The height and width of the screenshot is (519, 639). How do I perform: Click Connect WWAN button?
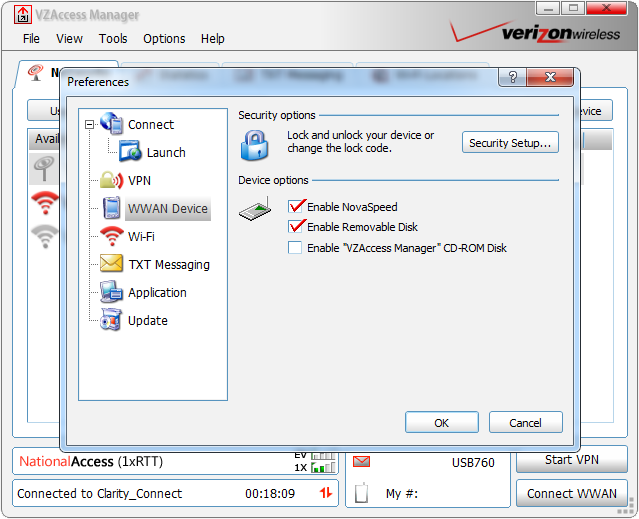(x=571, y=493)
